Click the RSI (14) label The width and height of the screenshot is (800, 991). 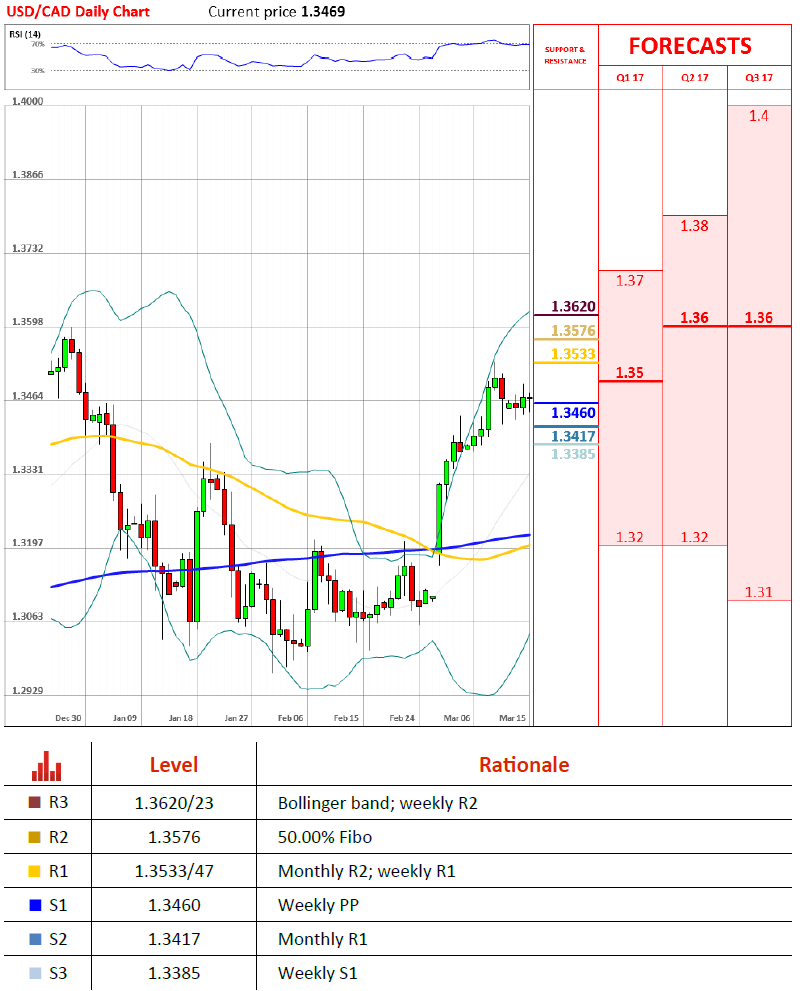click(x=25, y=34)
